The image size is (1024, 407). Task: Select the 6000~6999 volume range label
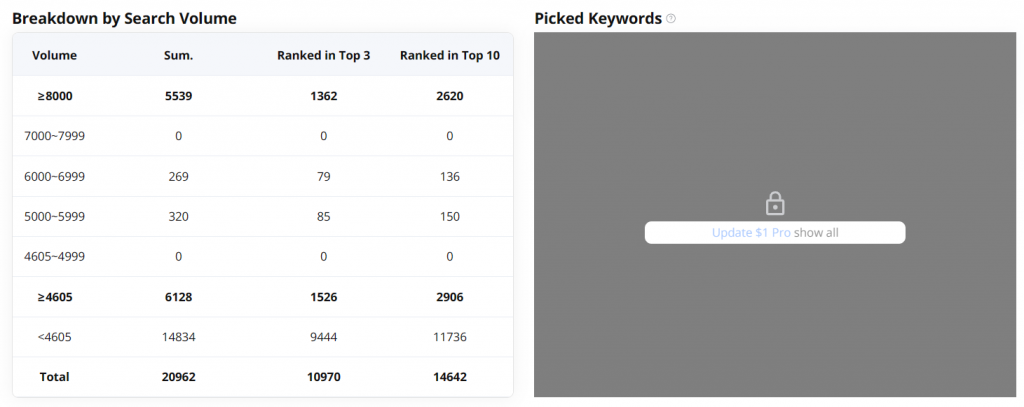tap(54, 176)
